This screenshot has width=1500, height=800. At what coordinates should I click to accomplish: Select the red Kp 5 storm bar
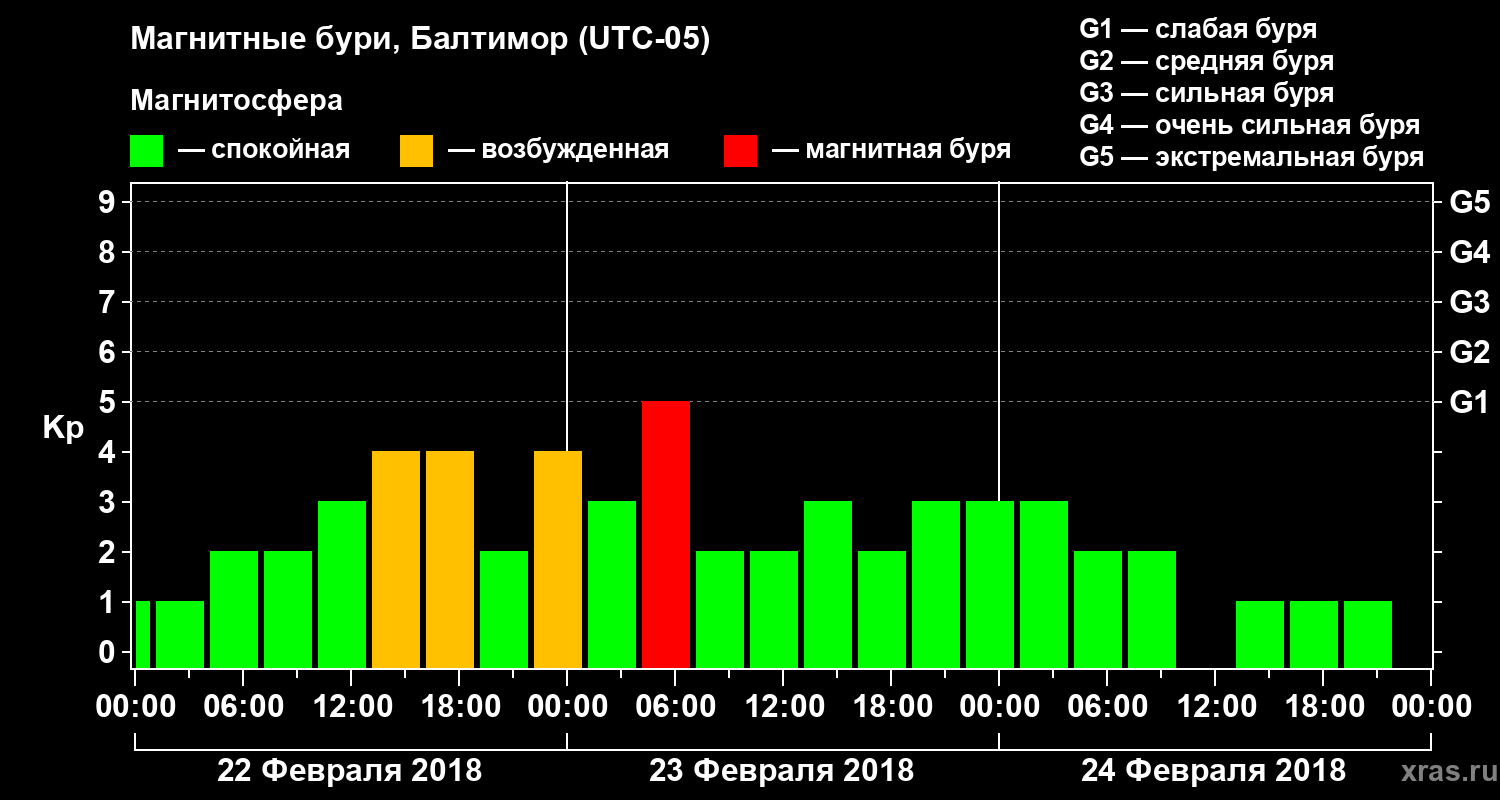[666, 534]
